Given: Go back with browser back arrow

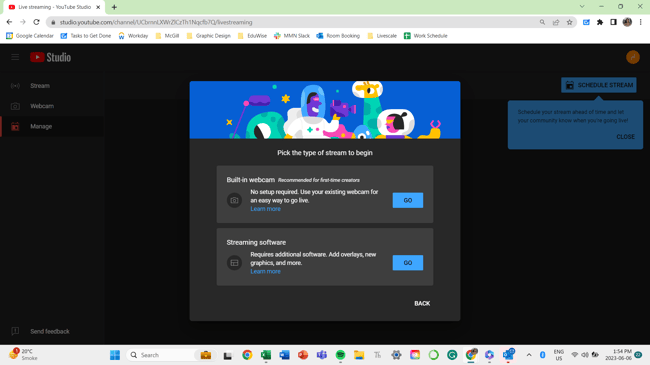Looking at the screenshot, I should point(9,22).
